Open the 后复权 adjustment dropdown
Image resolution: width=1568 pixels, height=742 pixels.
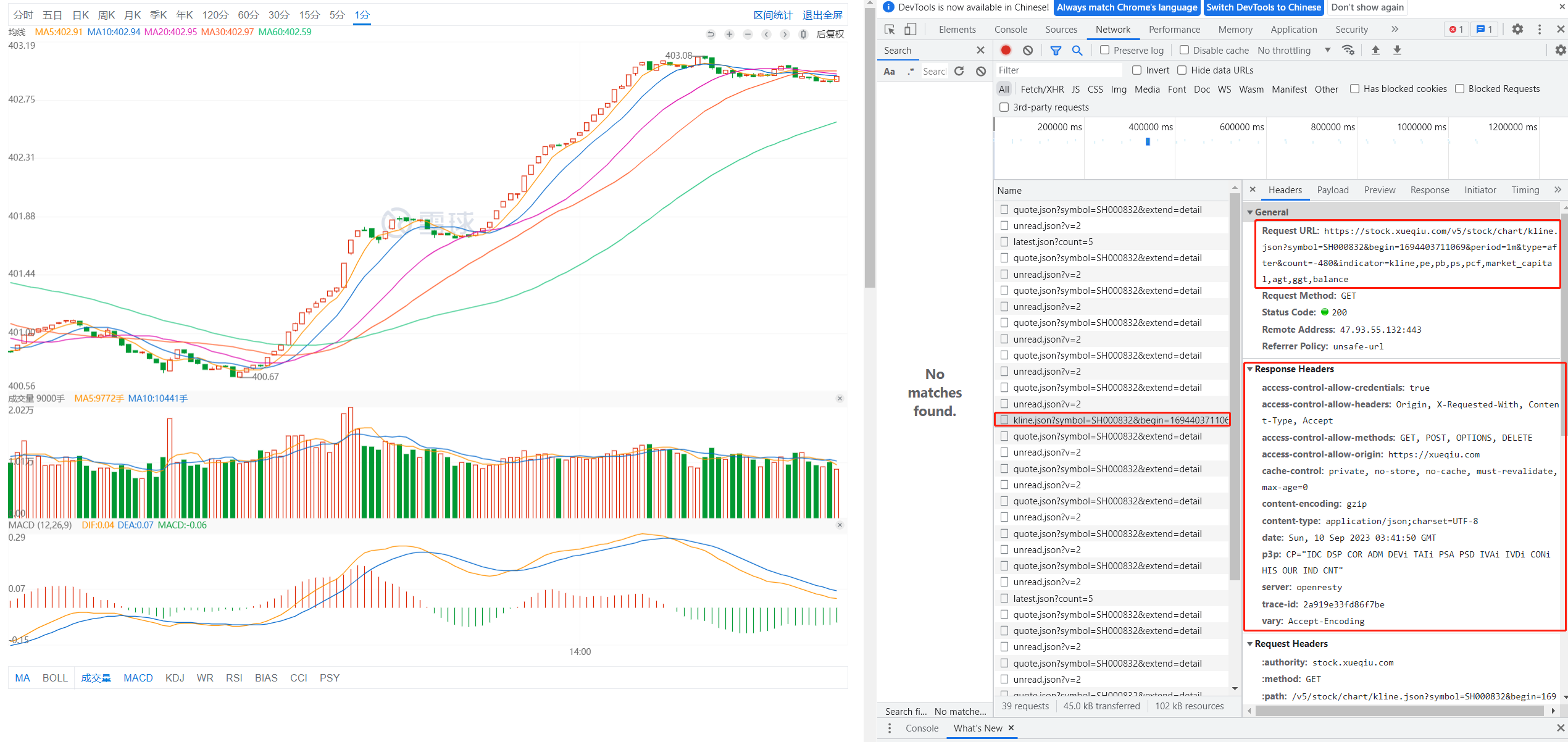coord(830,35)
